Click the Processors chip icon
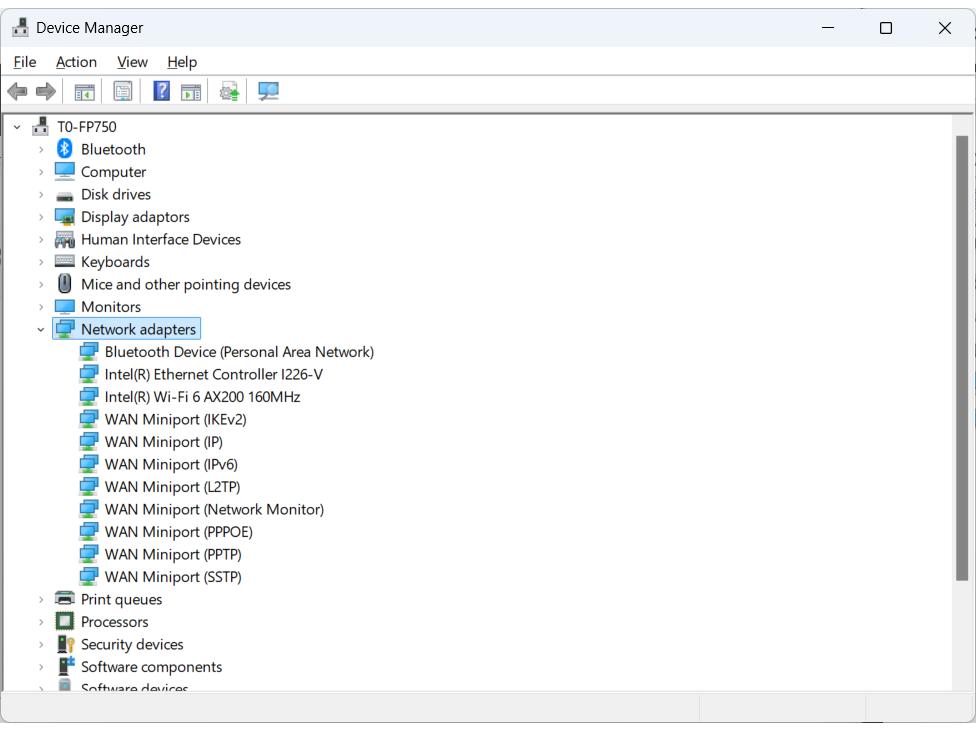This screenshot has width=976, height=730. tap(64, 621)
